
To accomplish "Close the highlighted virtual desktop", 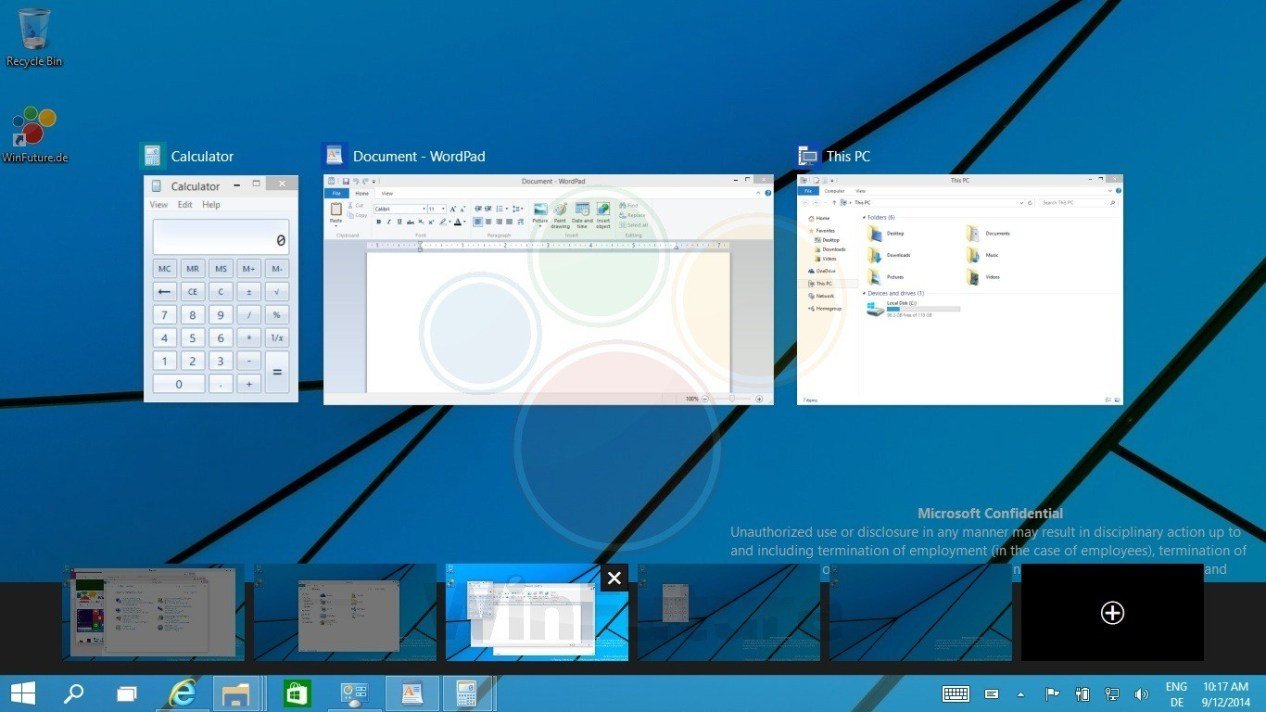I will 614,578.
